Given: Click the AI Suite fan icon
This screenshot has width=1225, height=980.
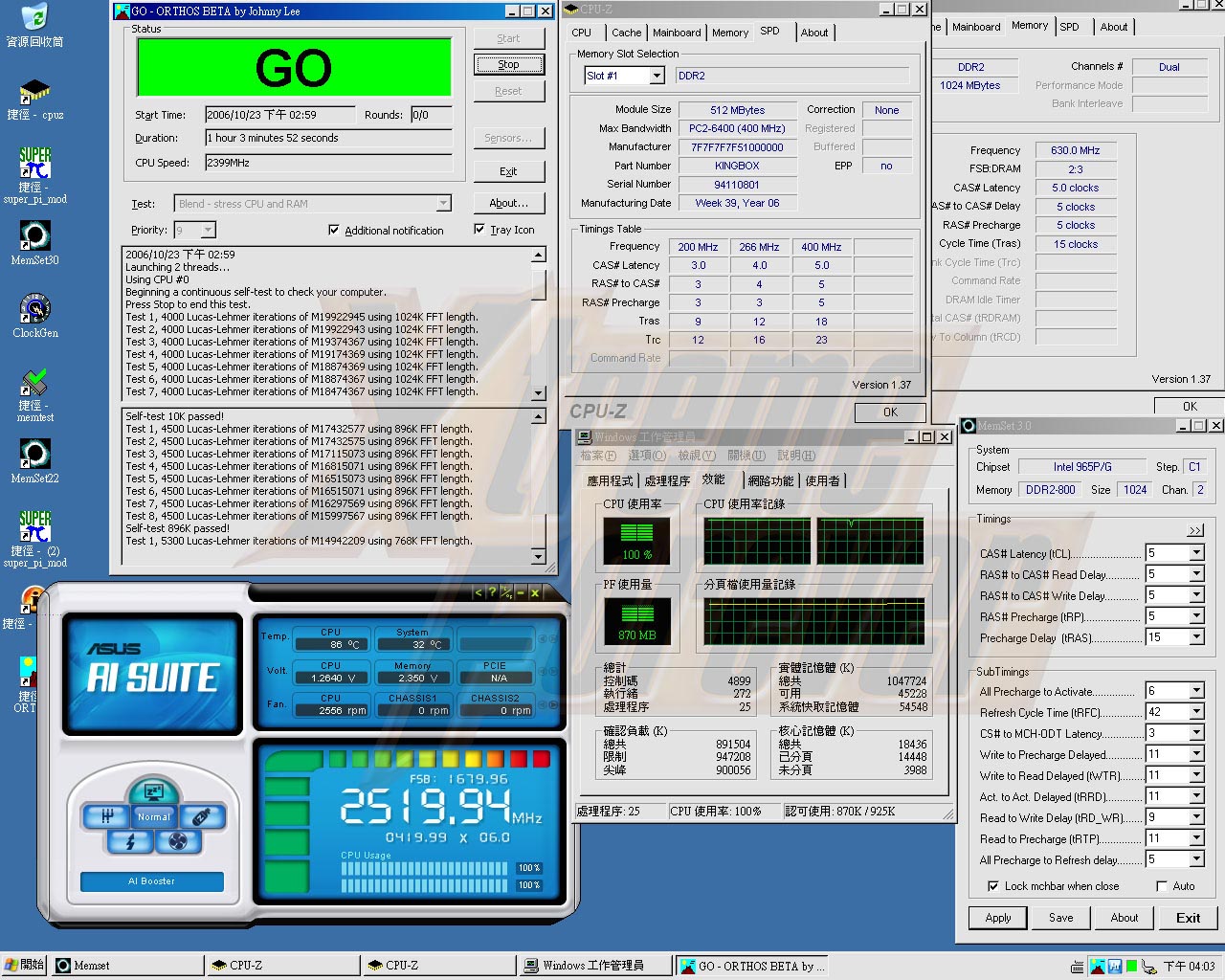Looking at the screenshot, I should (x=177, y=841).
